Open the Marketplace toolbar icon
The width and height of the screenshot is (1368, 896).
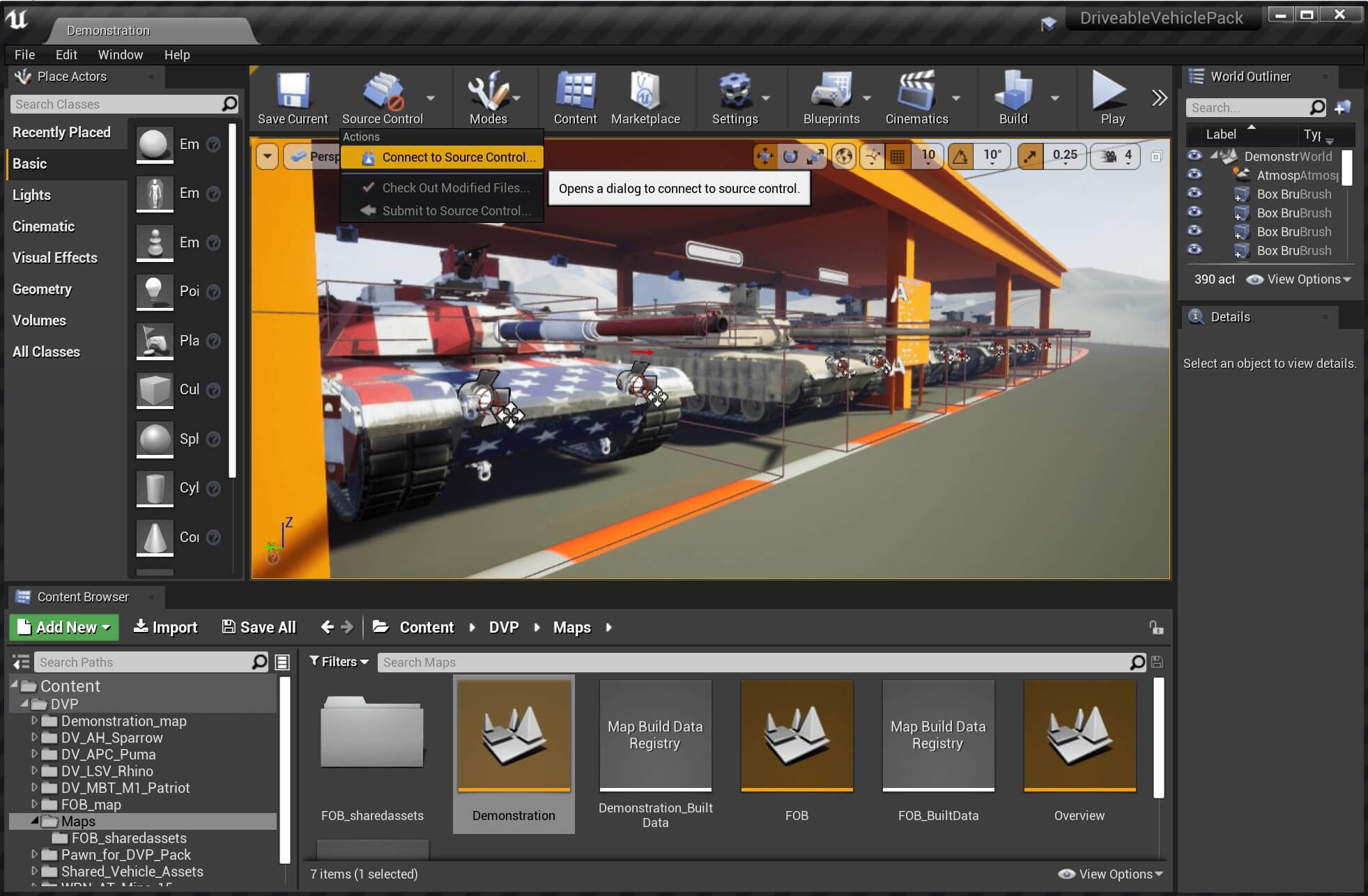[x=645, y=91]
